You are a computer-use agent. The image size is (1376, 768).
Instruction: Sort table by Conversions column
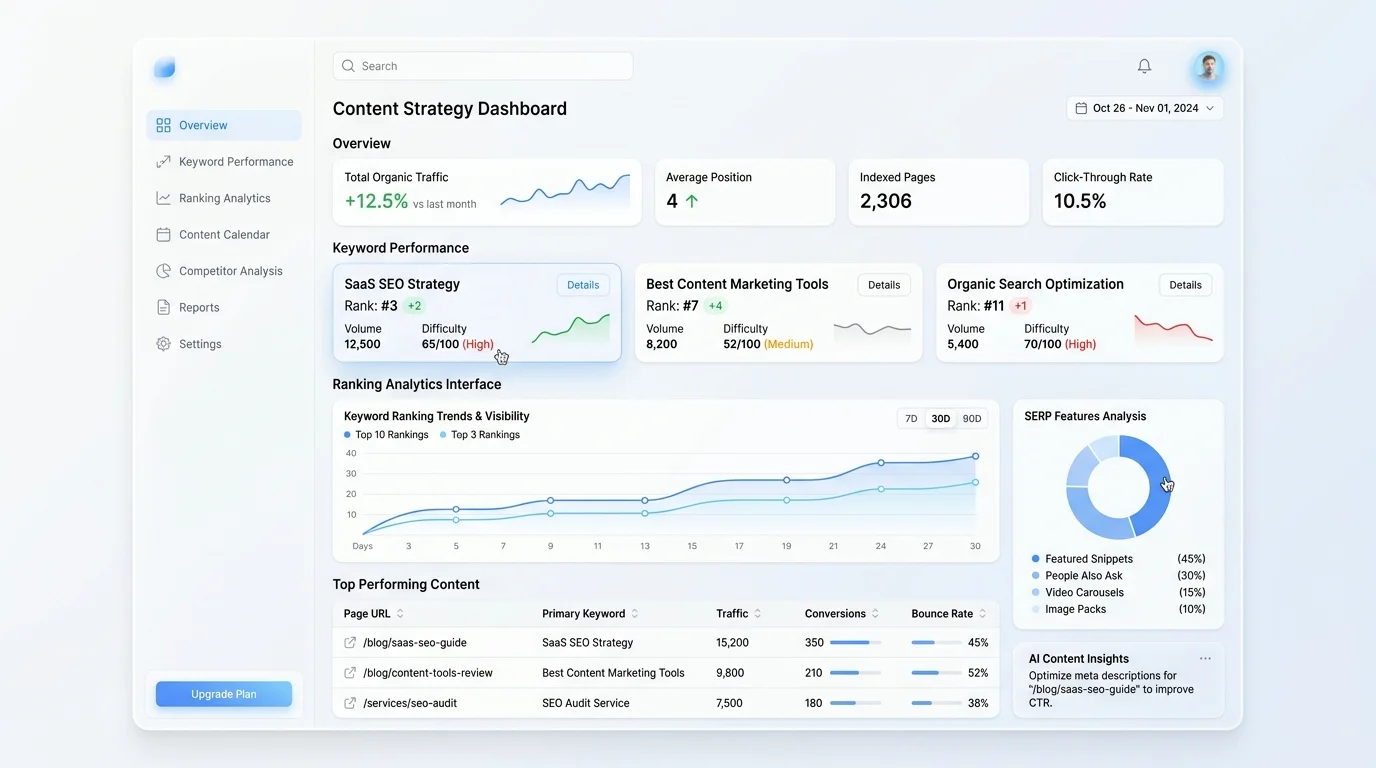[875, 614]
